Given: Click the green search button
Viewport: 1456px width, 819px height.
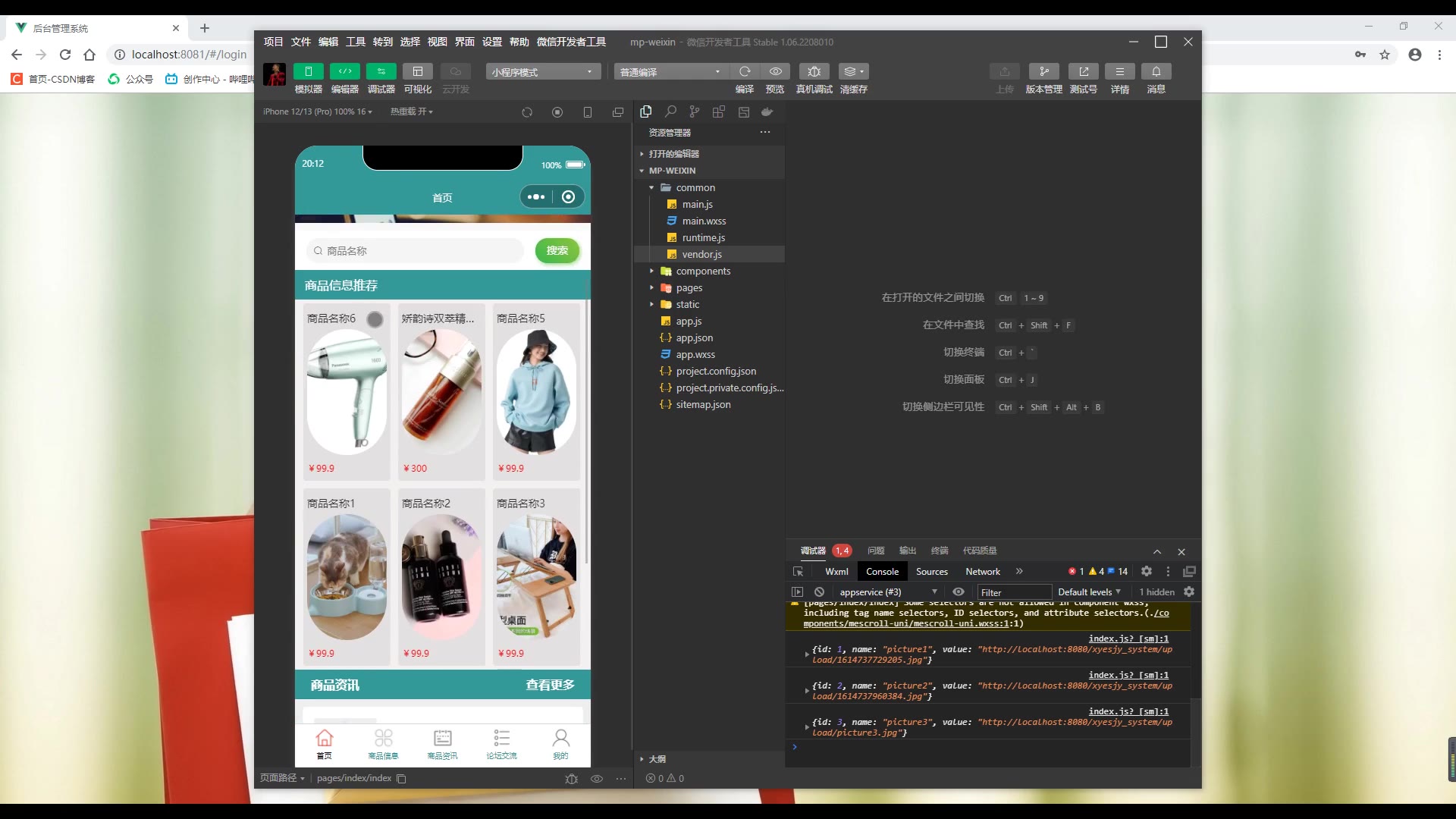Looking at the screenshot, I should point(557,251).
